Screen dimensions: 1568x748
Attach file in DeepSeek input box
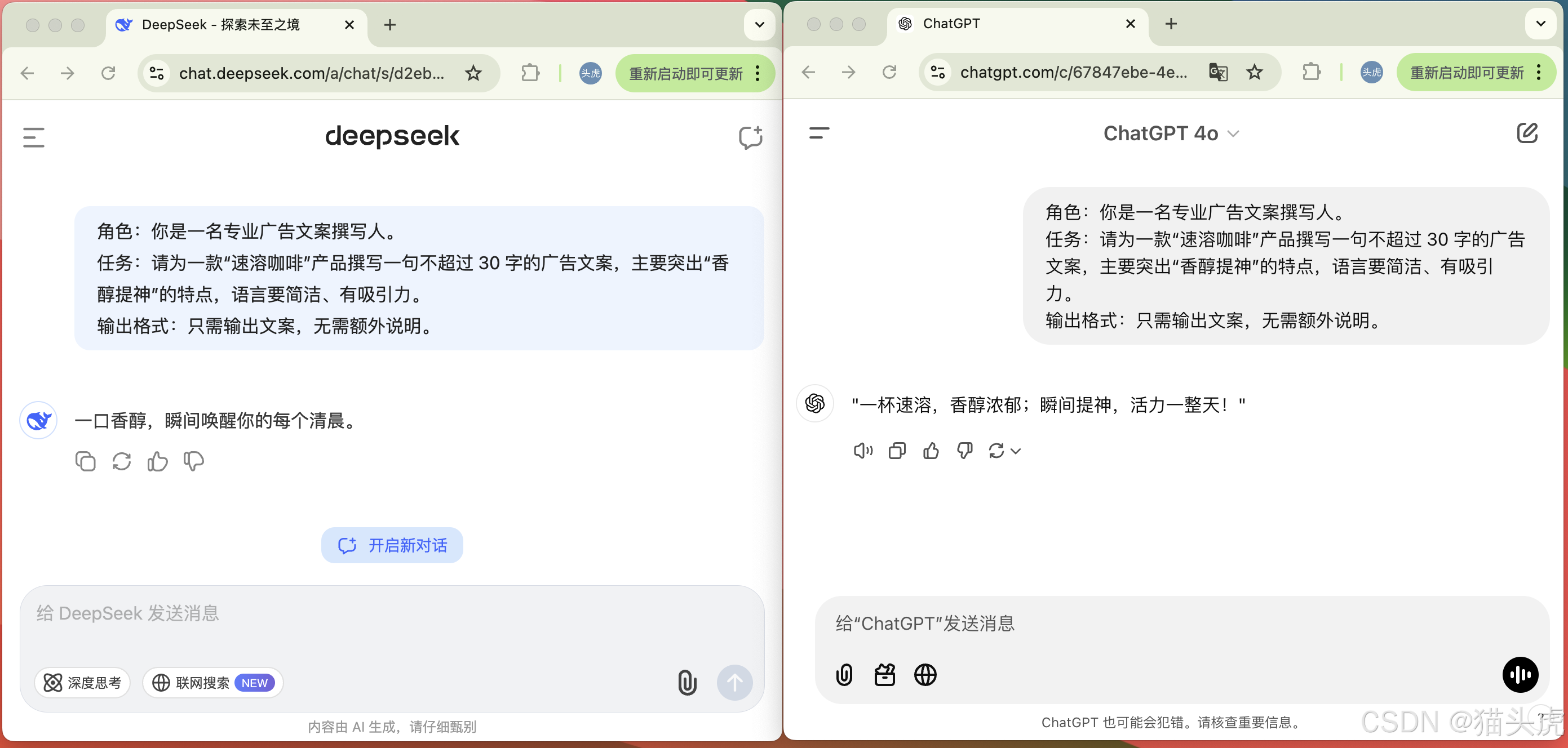687,682
